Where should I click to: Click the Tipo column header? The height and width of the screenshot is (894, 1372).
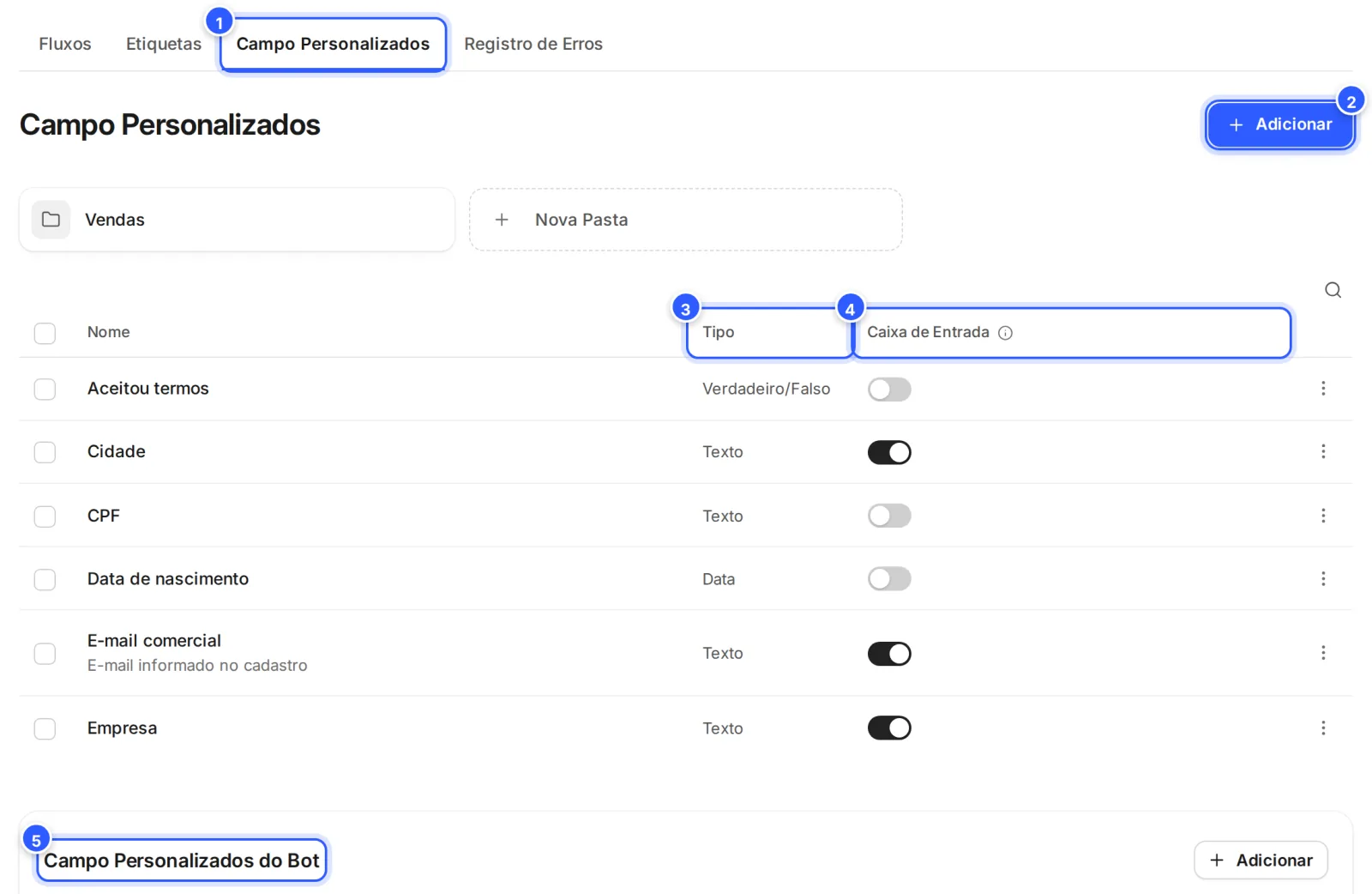(x=718, y=332)
